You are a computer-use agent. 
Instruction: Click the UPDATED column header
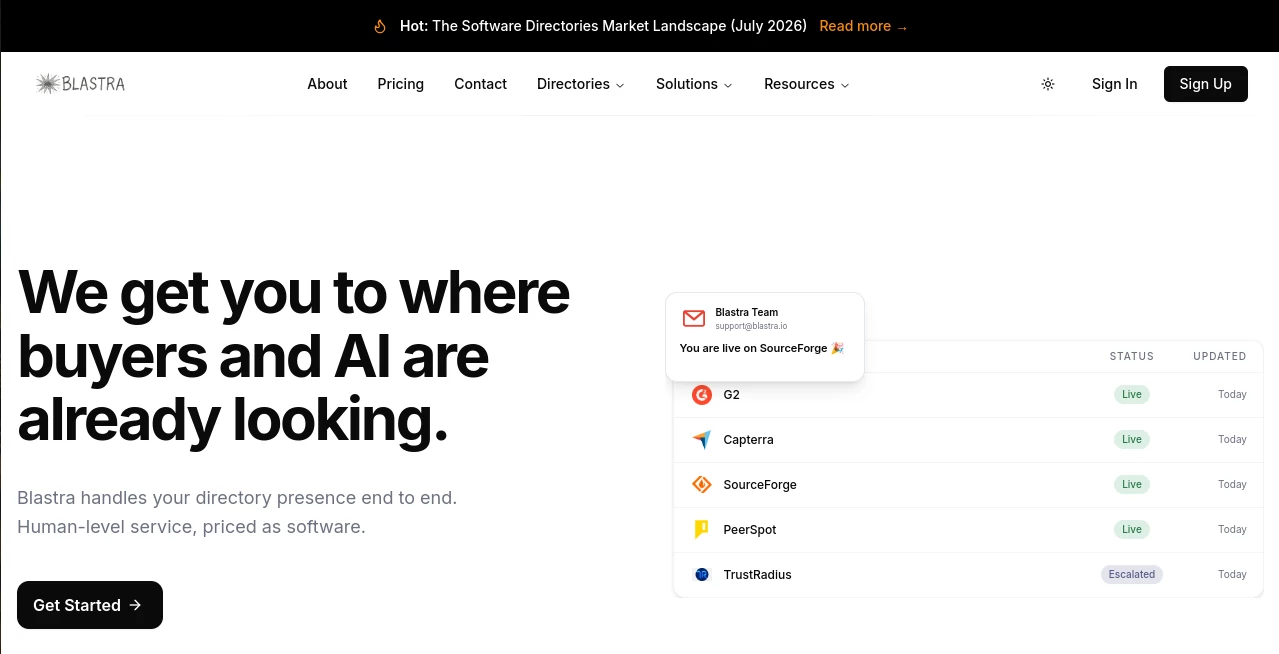tap(1220, 357)
